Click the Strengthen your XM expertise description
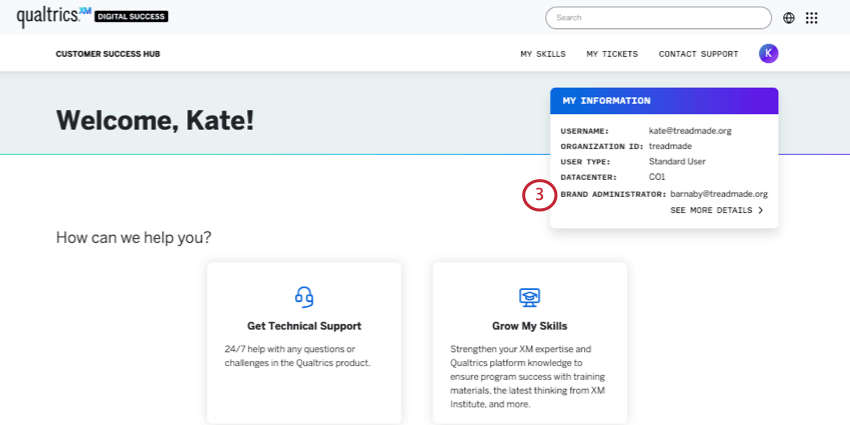The width and height of the screenshot is (850, 425). (528, 377)
